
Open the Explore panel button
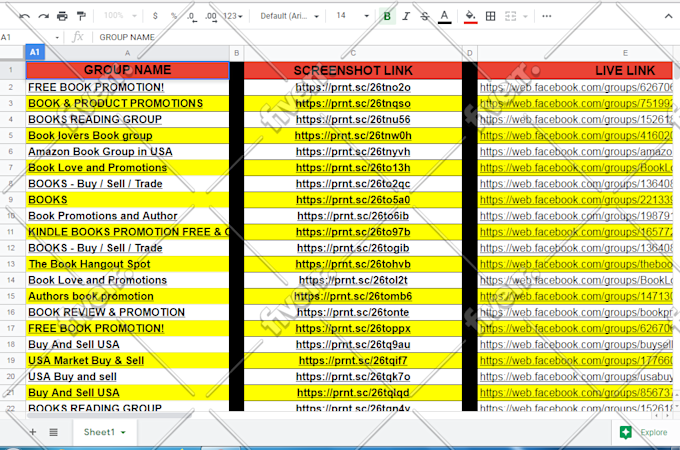click(x=644, y=432)
